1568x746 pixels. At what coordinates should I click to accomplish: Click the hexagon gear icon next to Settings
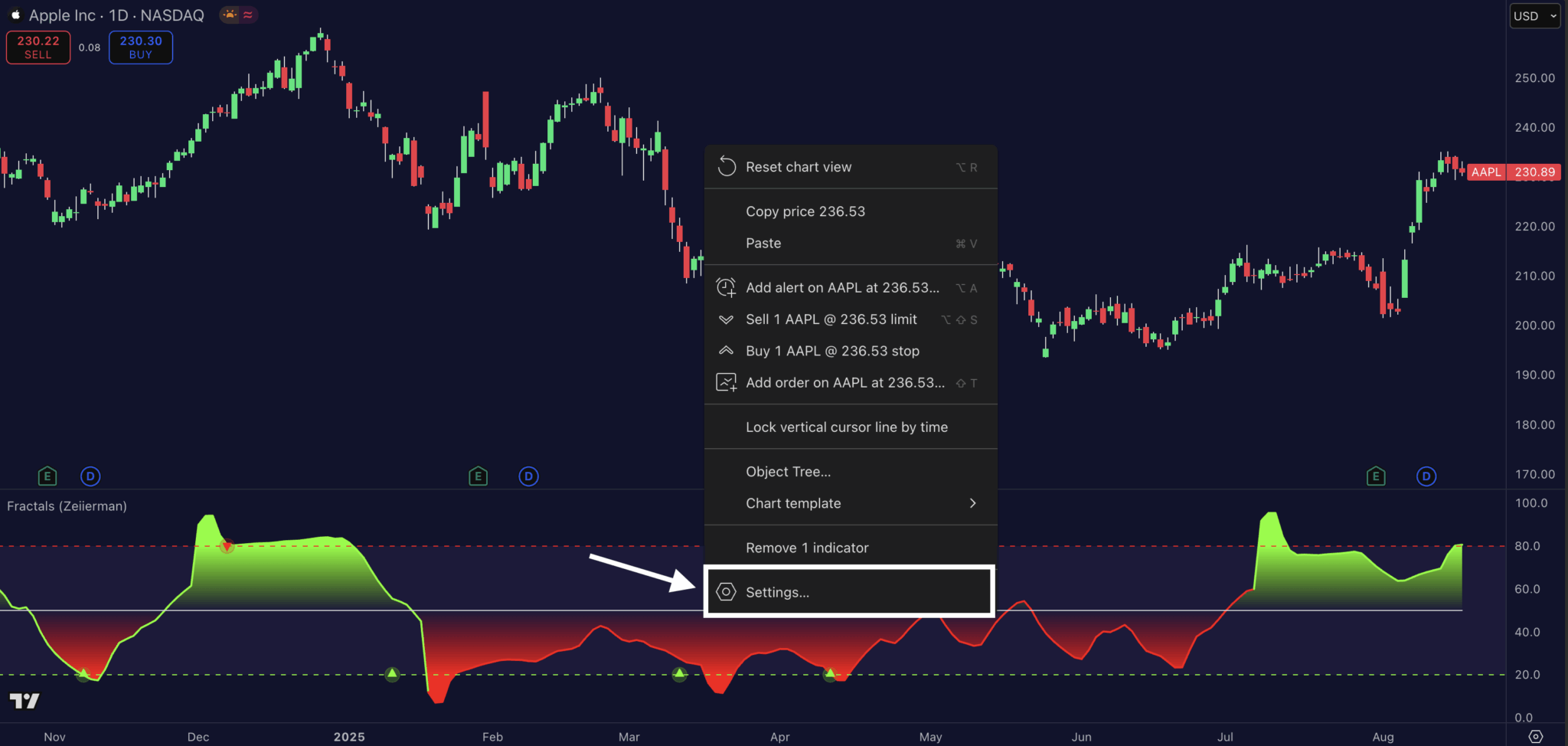726,592
